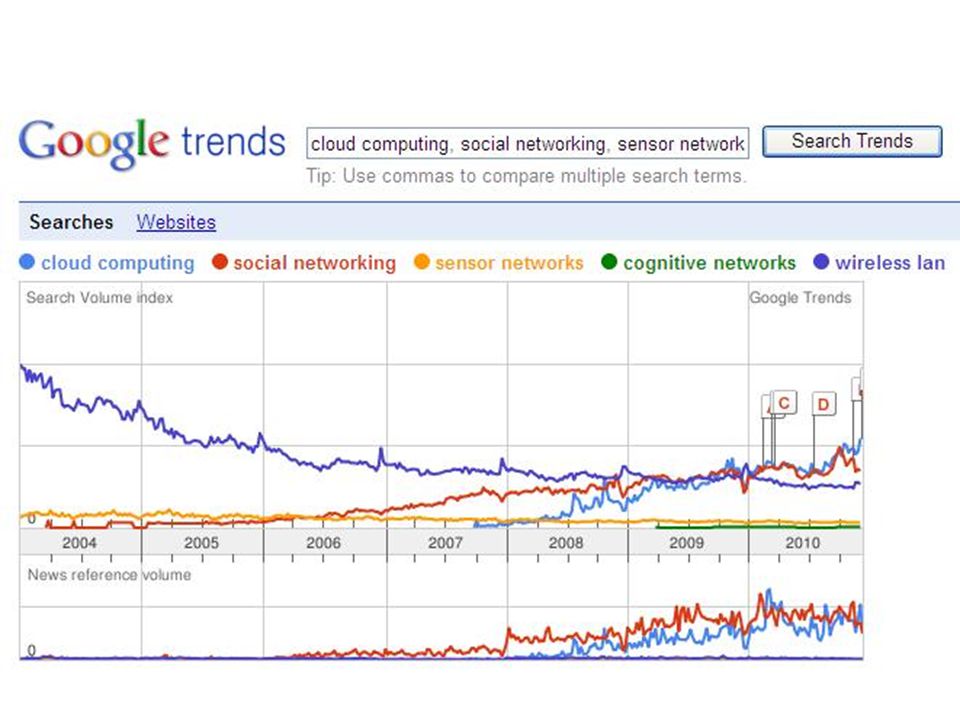This screenshot has height=720, width=960.
Task: Click the Search Trends button
Action: pyautogui.click(x=852, y=141)
